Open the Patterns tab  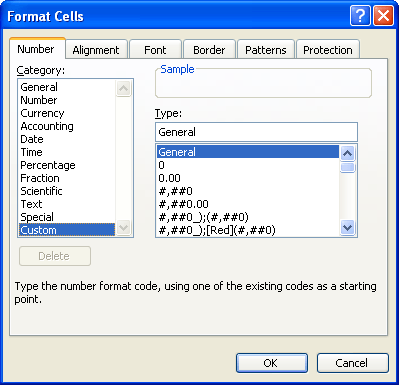[x=266, y=50]
